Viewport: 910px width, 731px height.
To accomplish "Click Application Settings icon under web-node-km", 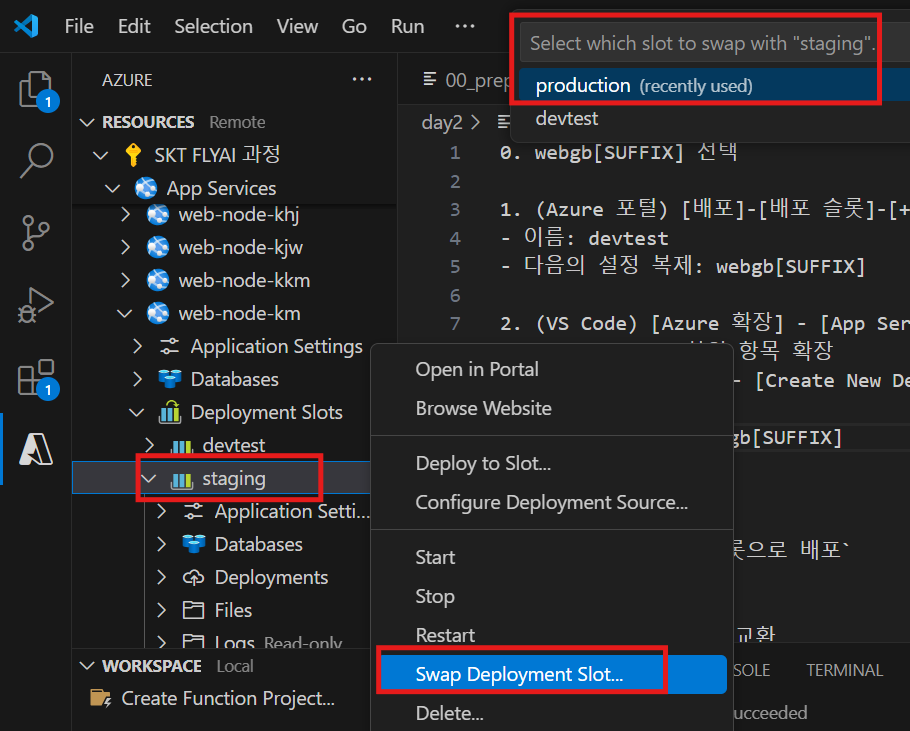I will [x=169, y=346].
